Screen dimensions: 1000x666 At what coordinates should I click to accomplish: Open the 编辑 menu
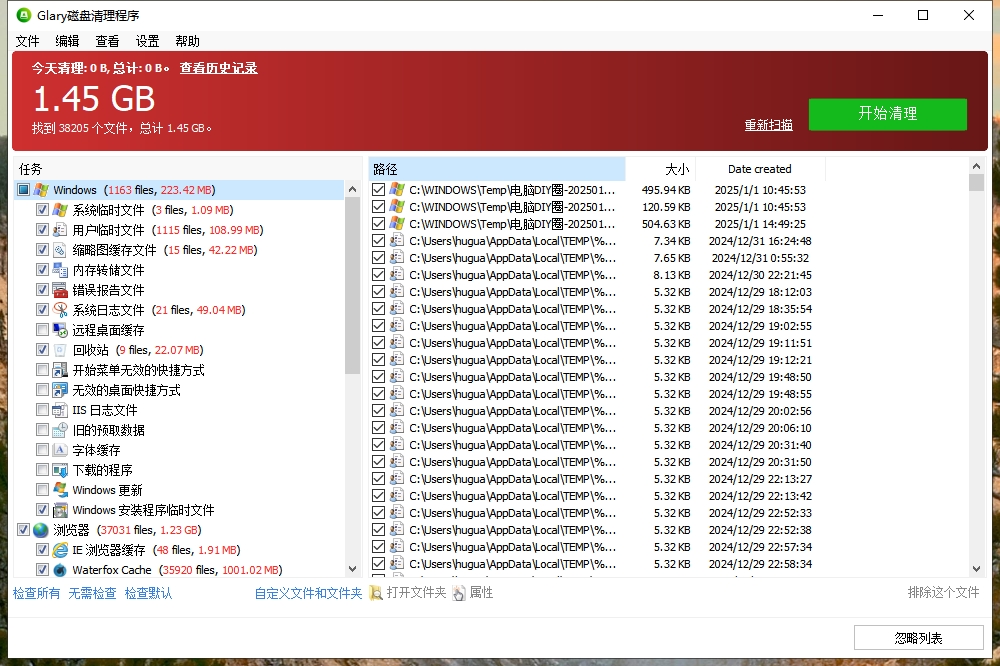coord(68,41)
